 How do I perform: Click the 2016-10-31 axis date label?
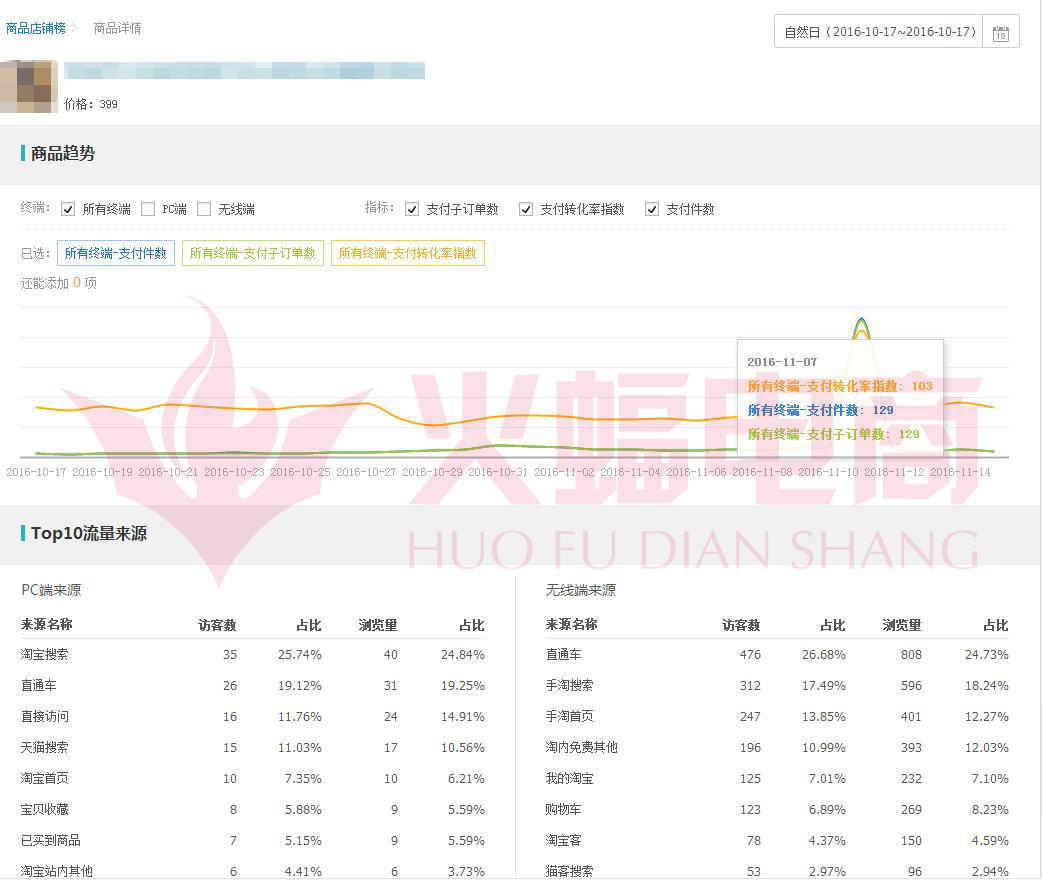498,472
